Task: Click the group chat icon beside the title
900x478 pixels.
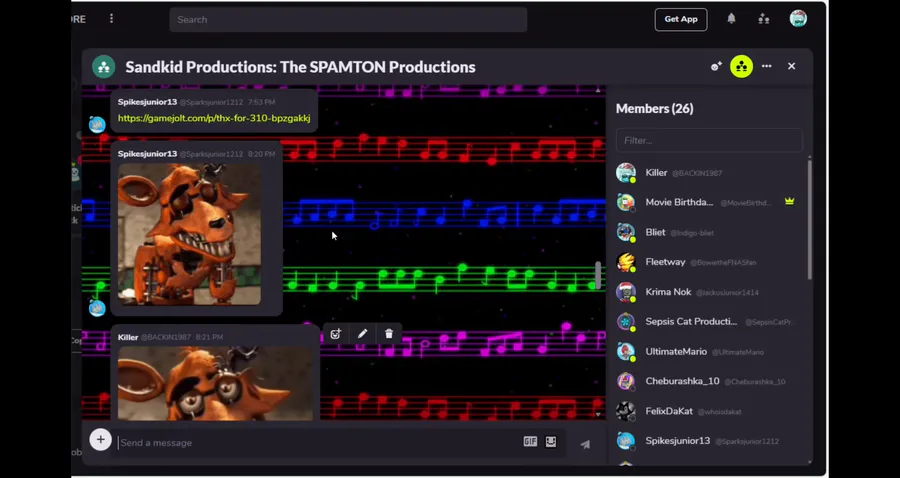Action: [x=104, y=67]
